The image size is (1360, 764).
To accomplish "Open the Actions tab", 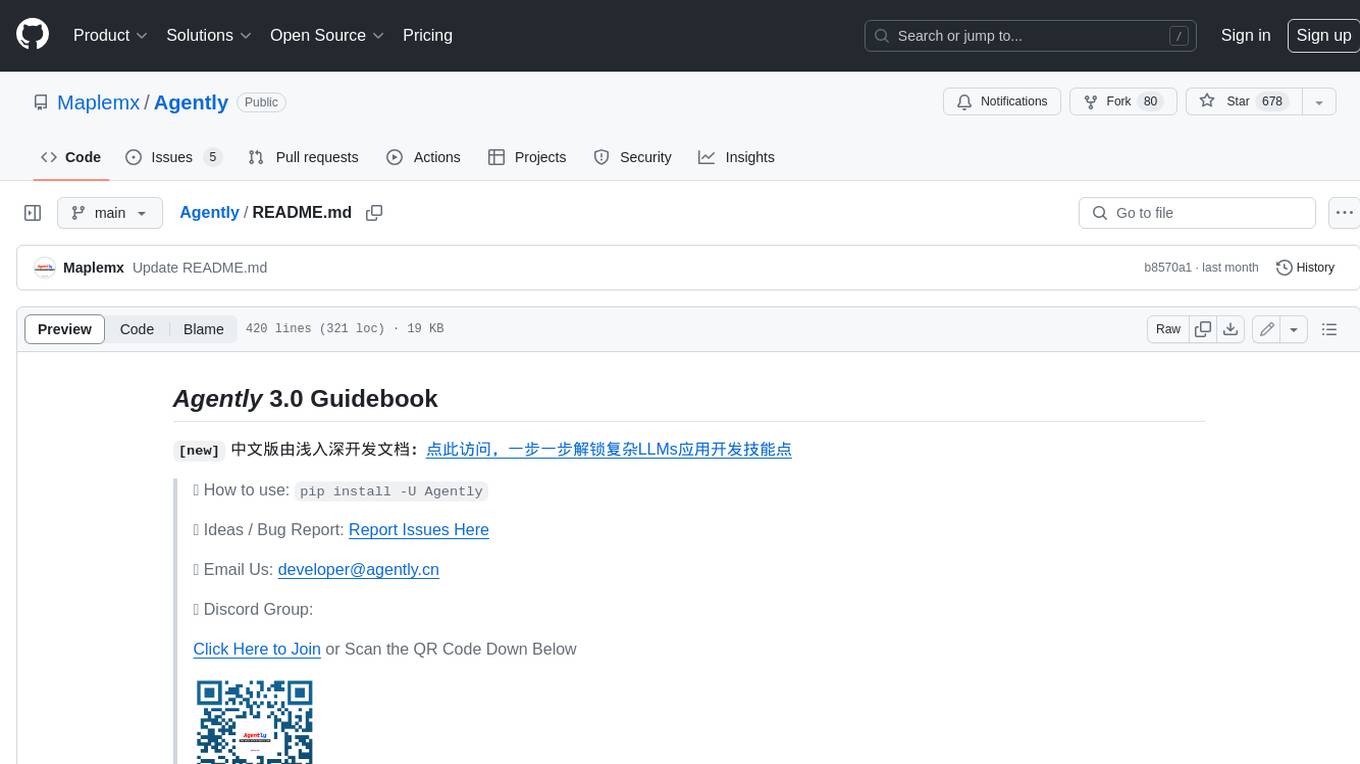I will point(423,157).
